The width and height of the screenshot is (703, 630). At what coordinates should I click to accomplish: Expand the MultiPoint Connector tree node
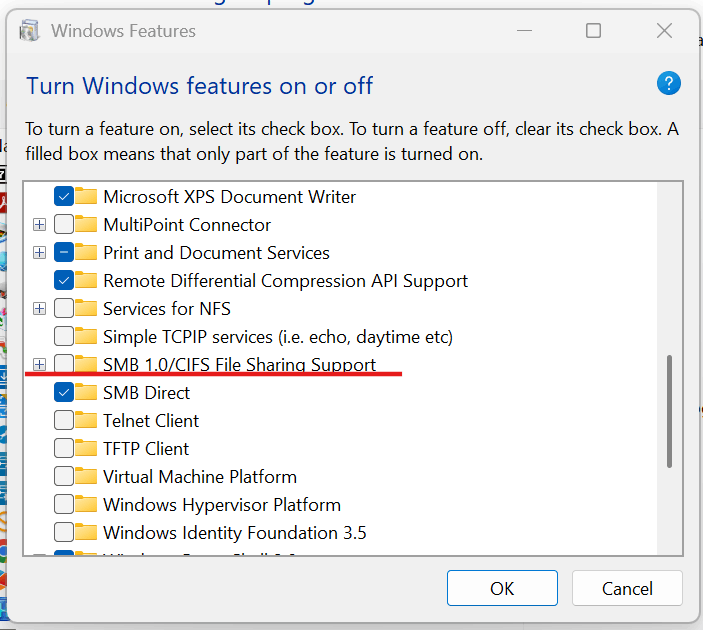coord(39,224)
